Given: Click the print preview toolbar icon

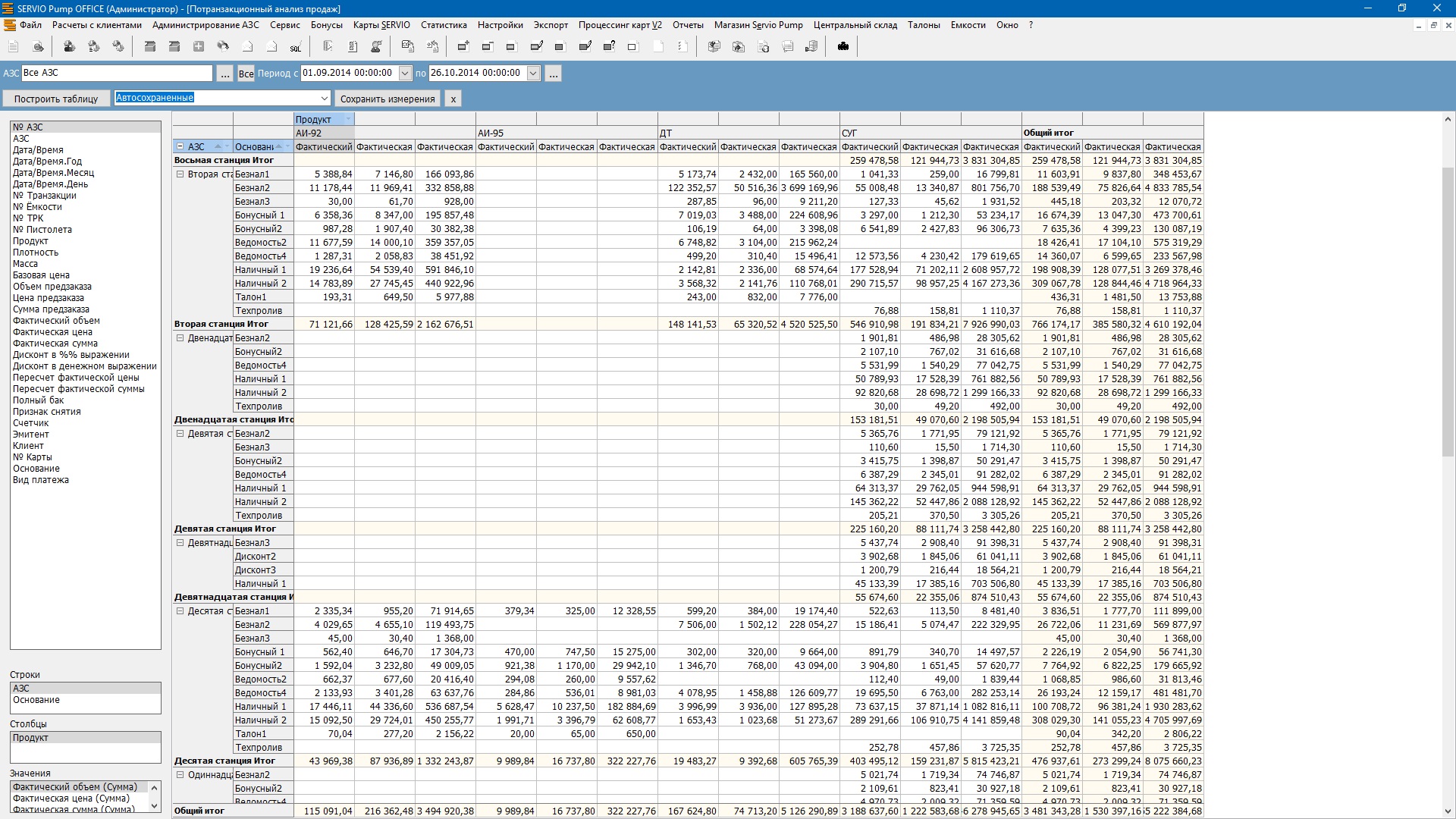Looking at the screenshot, I should (39, 47).
